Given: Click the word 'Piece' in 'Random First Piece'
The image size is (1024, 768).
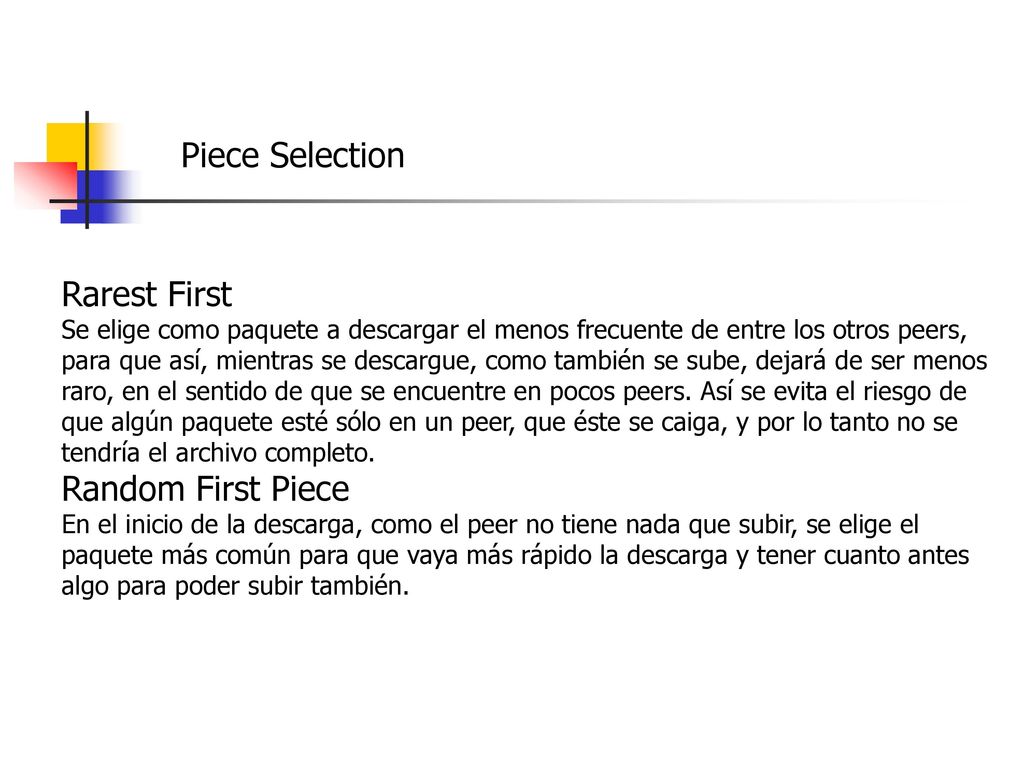Looking at the screenshot, I should click(310, 489).
